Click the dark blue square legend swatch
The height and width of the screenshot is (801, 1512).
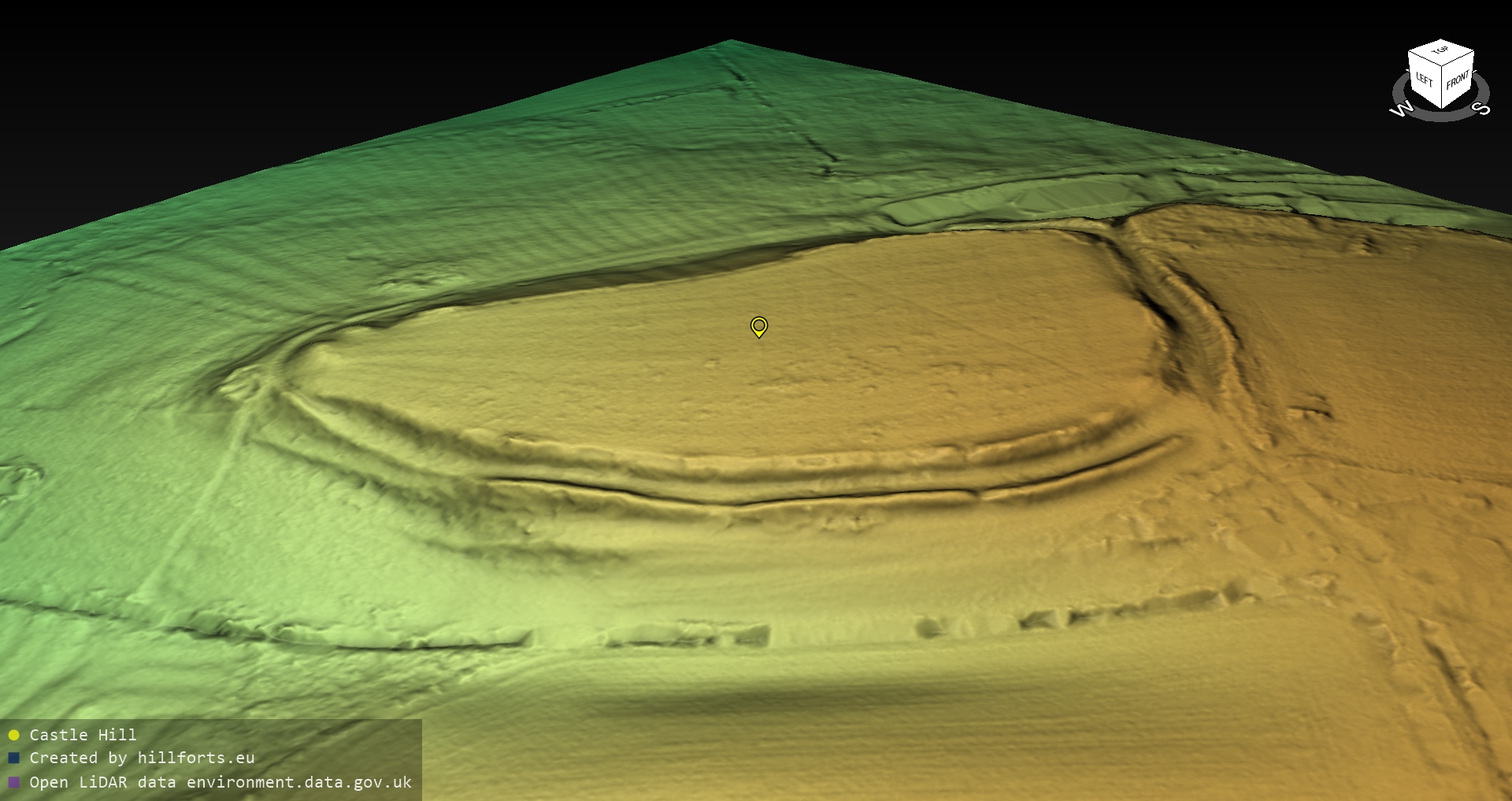[x=13, y=758]
